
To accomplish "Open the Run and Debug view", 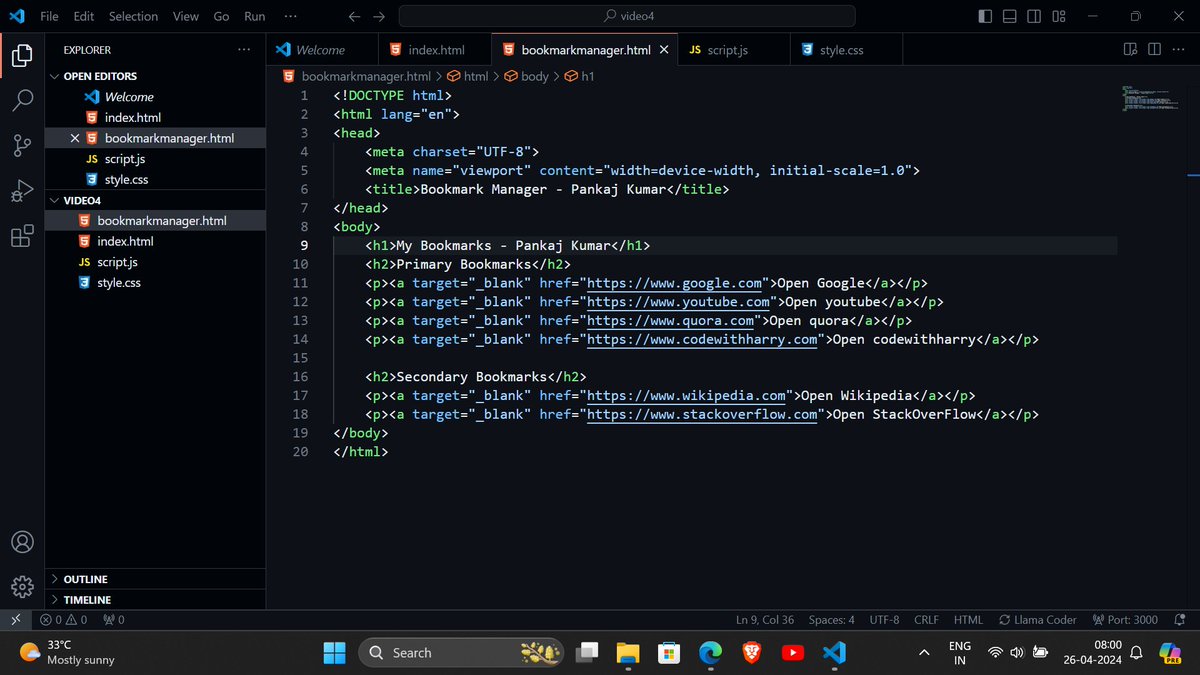I will point(22,191).
